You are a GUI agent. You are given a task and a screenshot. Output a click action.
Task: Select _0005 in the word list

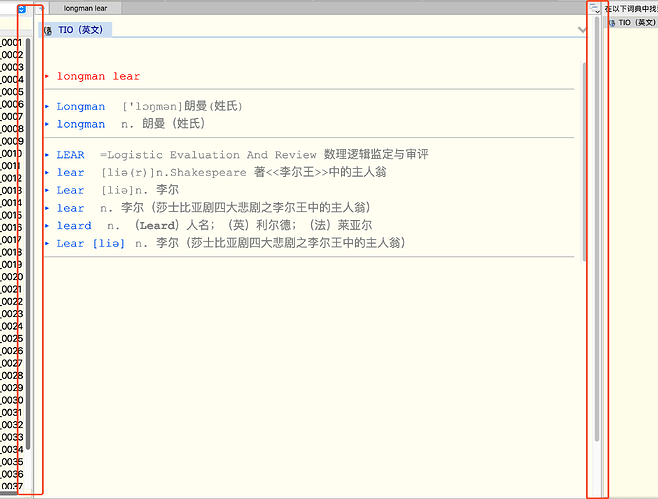point(11,92)
